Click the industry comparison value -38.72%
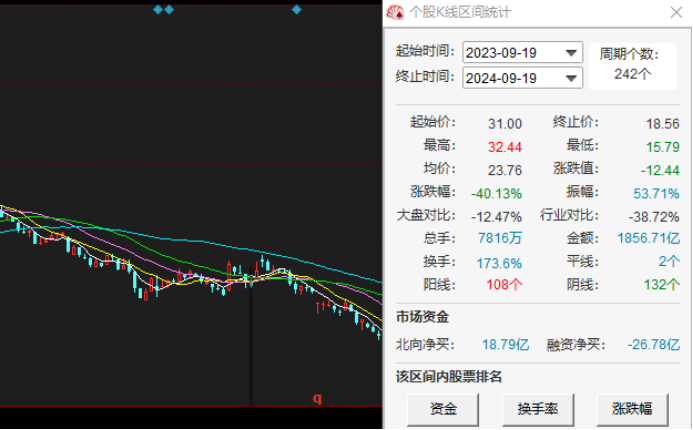 (x=654, y=217)
